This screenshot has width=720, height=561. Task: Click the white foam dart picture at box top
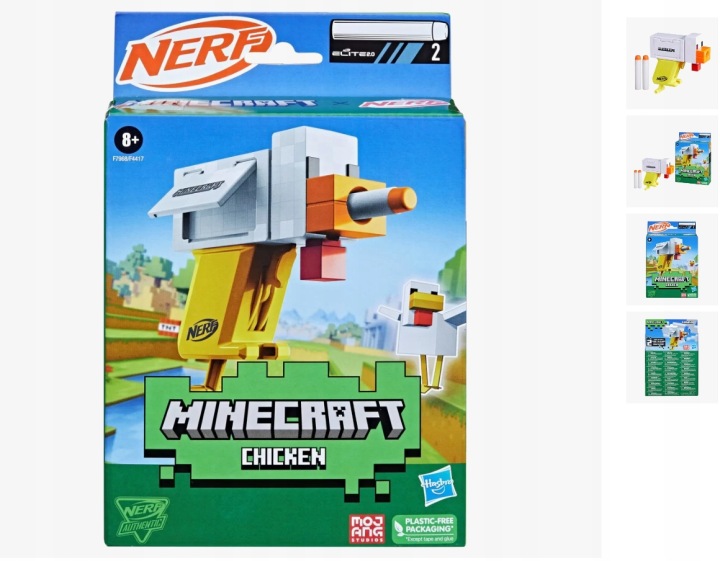tap(389, 30)
